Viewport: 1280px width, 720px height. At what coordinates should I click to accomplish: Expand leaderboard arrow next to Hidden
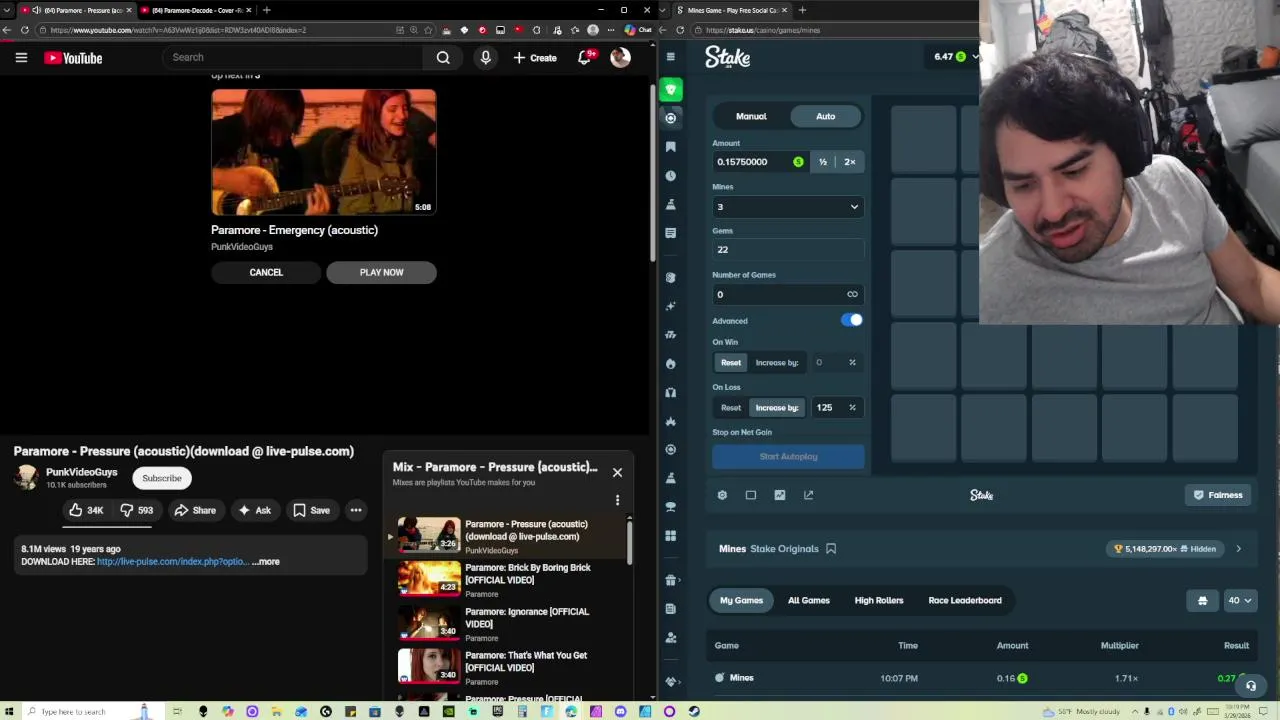pyautogui.click(x=1238, y=549)
